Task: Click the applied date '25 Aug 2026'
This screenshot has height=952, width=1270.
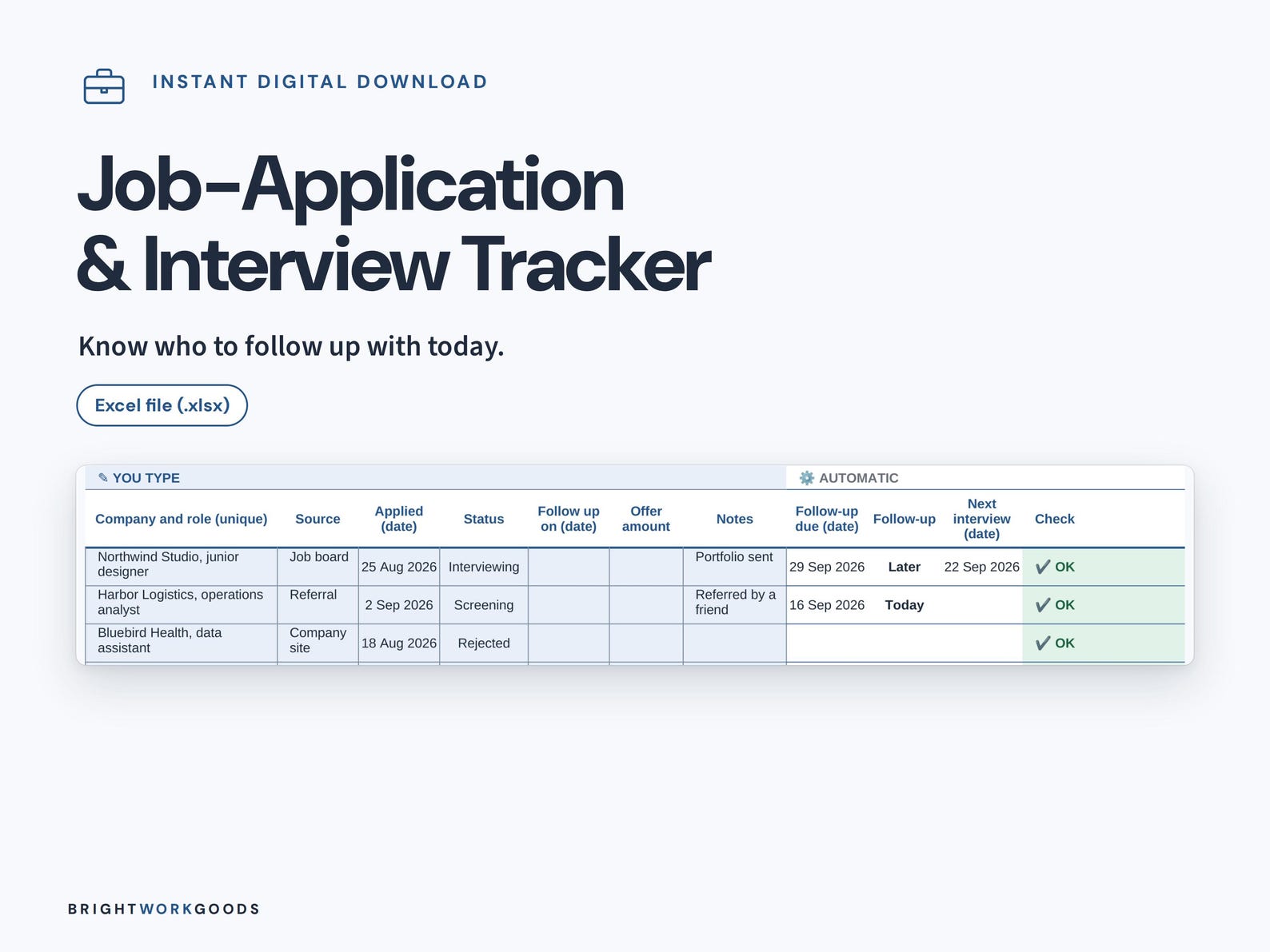Action: click(399, 567)
